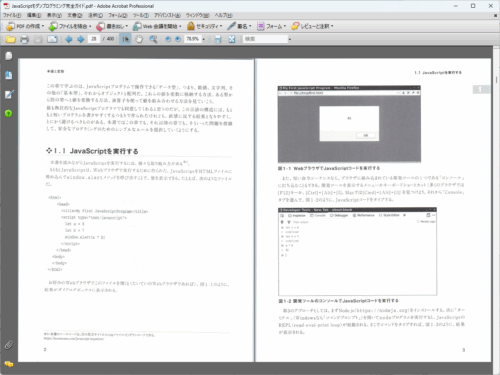
Task: Click the page number field showing 28
Action: (x=94, y=39)
